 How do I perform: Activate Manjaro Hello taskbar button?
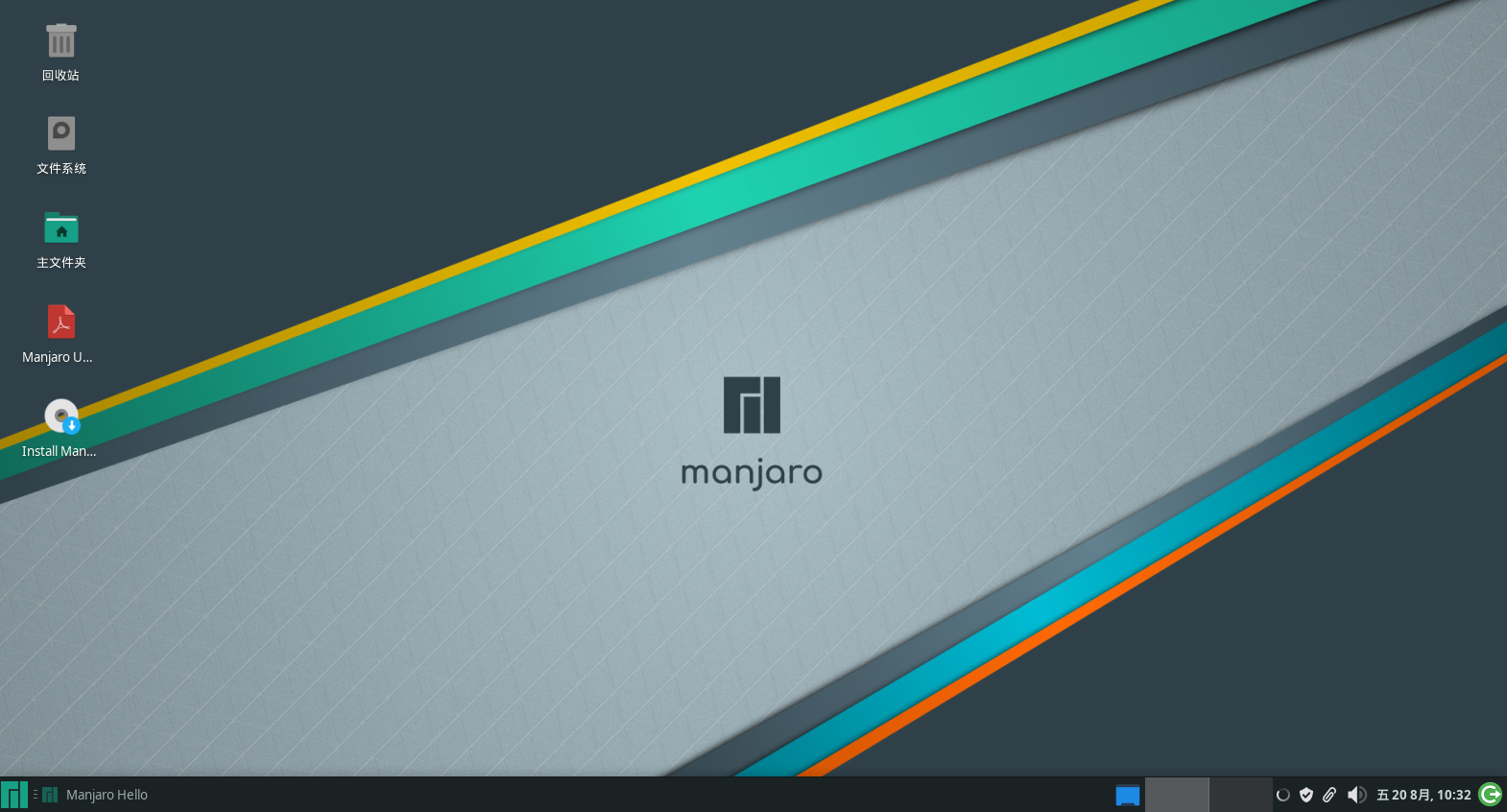coord(95,795)
